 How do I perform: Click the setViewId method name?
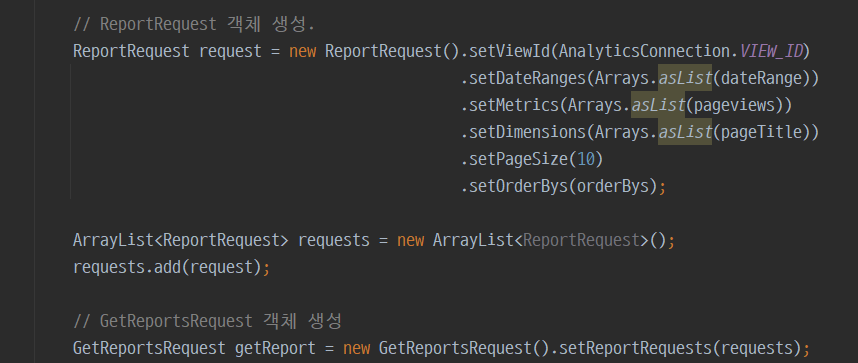pos(510,51)
